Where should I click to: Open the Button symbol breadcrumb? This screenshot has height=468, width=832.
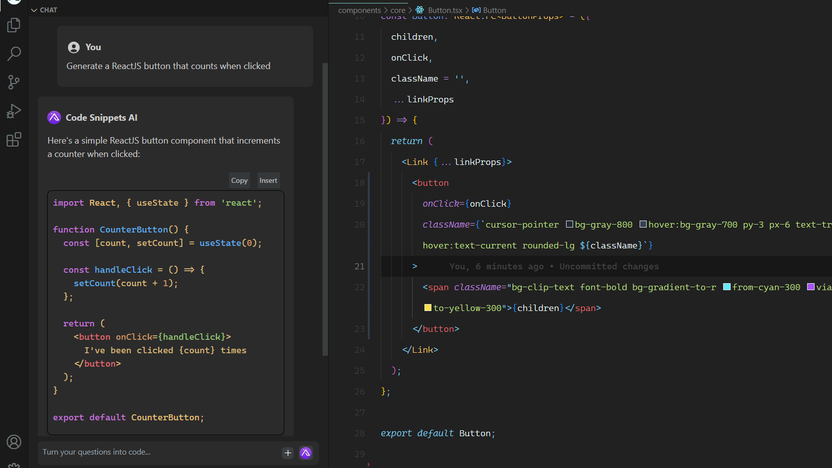click(494, 10)
